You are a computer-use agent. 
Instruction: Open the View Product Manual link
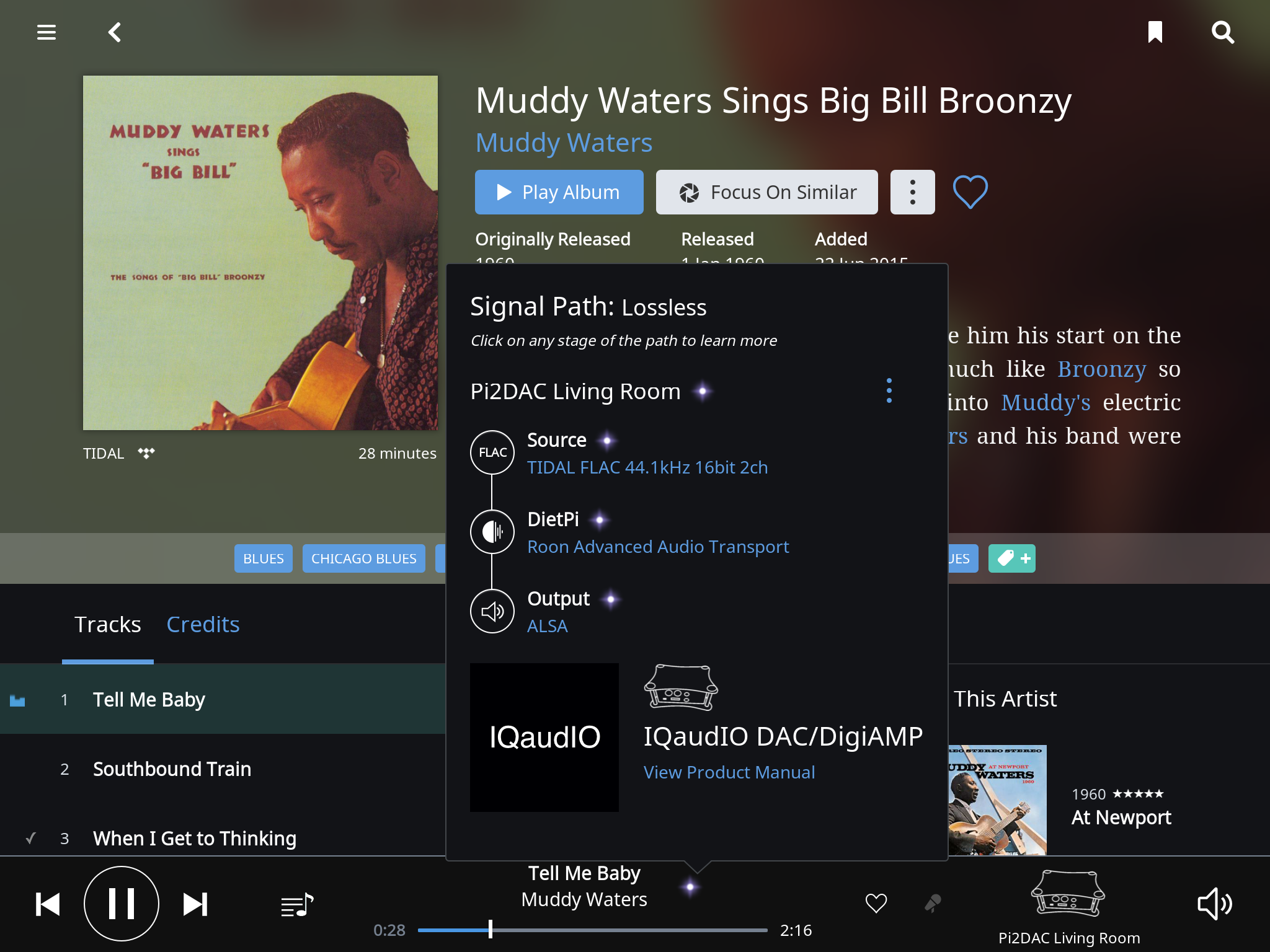click(729, 772)
